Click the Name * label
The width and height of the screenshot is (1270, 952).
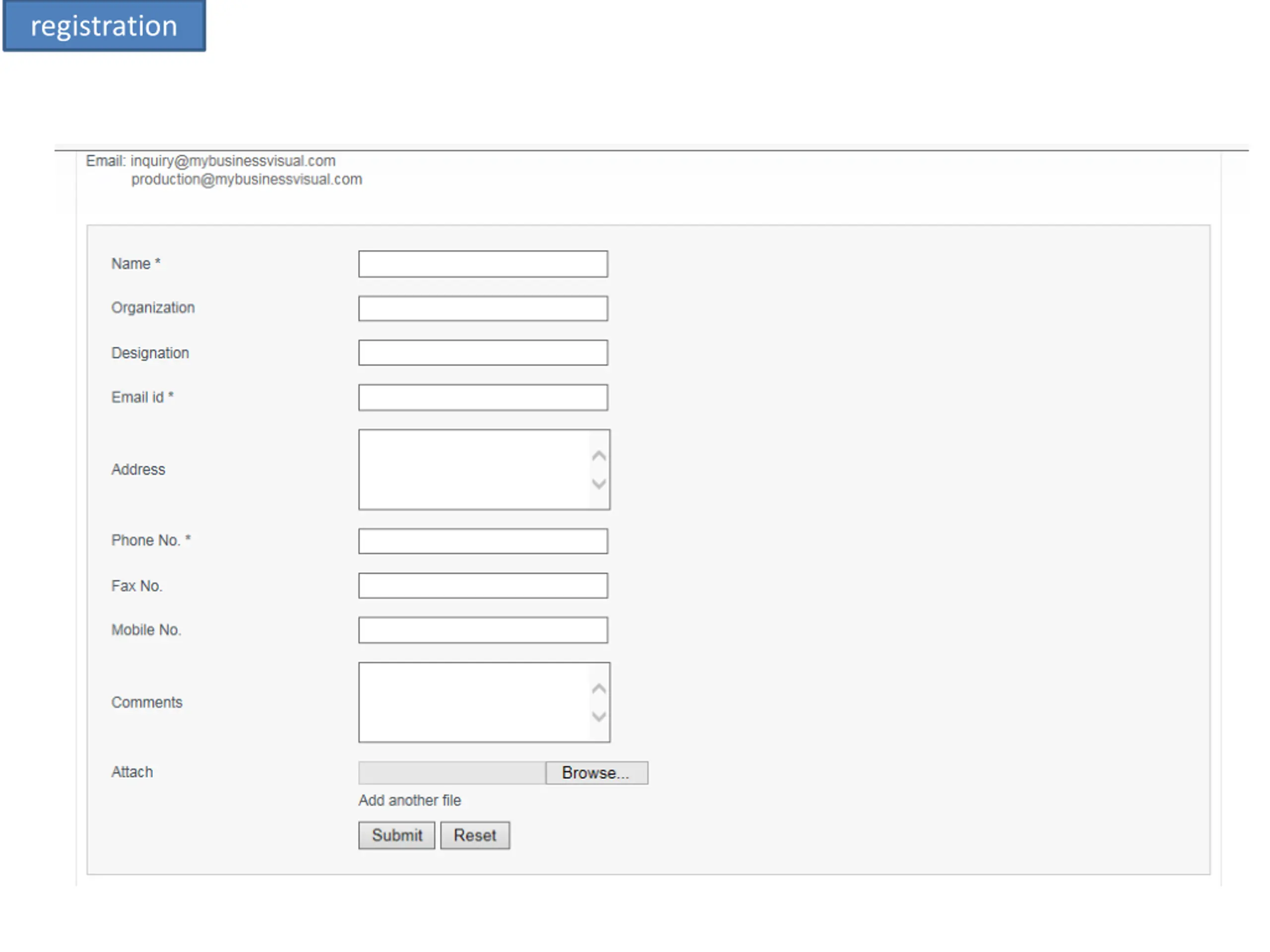click(136, 264)
